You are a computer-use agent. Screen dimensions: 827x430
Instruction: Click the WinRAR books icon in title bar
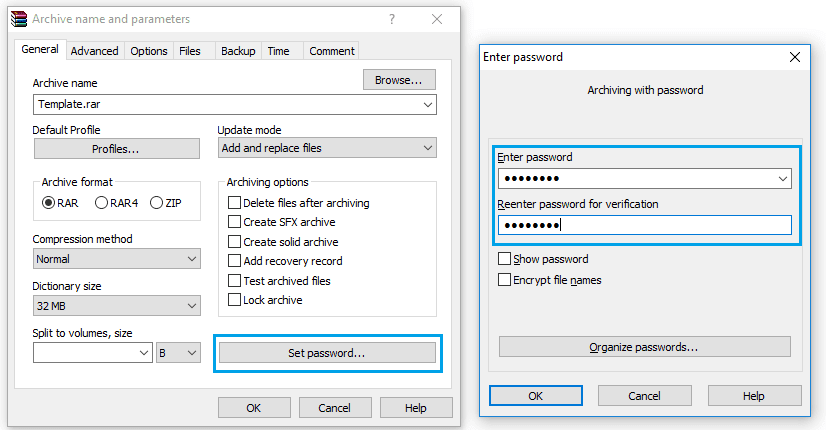pyautogui.click(x=19, y=19)
